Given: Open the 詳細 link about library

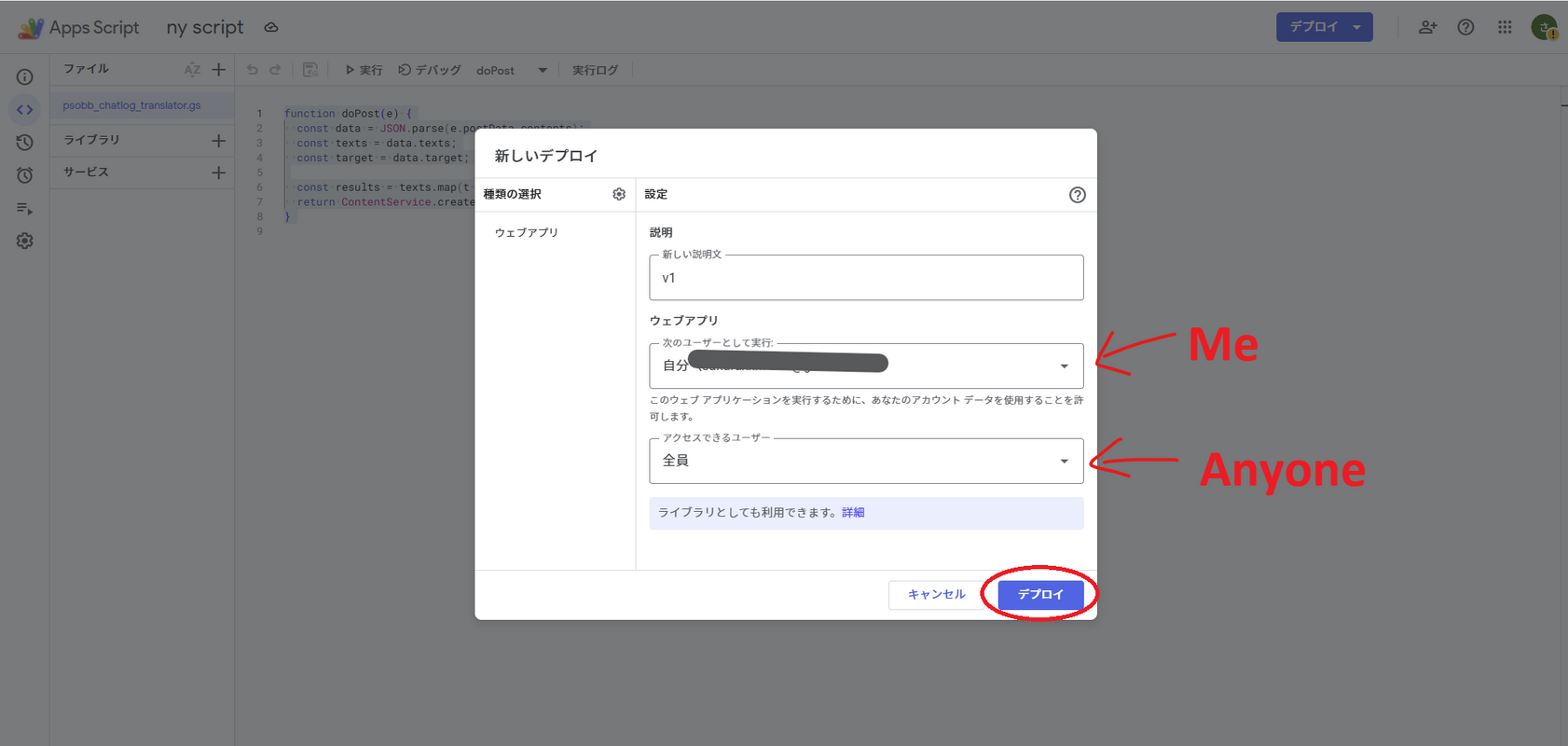Looking at the screenshot, I should pyautogui.click(x=853, y=512).
